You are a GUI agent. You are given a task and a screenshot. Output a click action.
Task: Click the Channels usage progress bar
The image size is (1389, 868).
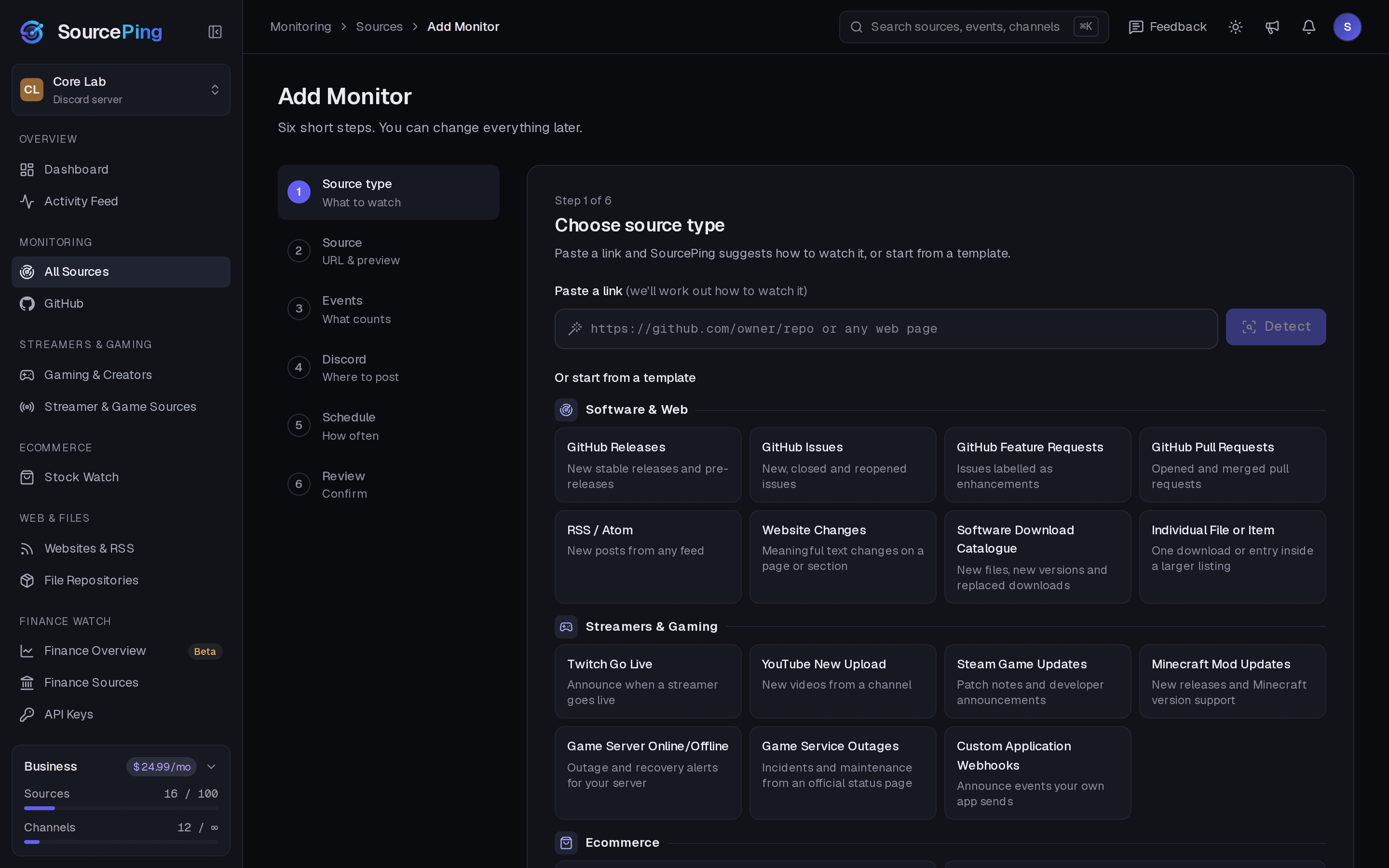121,842
